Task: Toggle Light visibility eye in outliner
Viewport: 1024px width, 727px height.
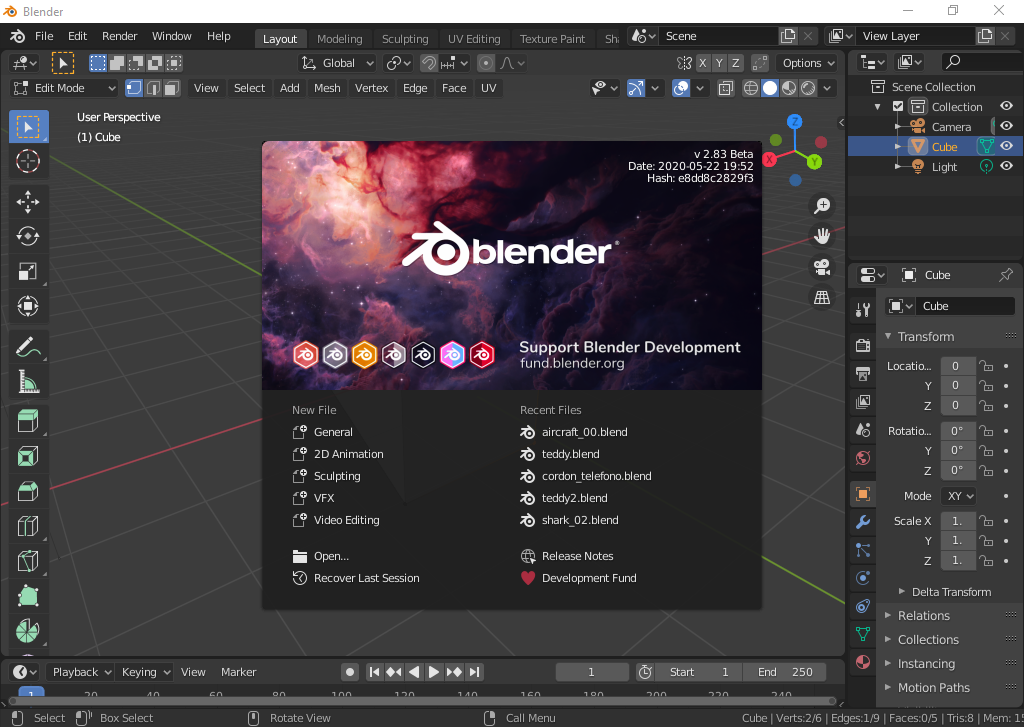Action: point(1006,166)
